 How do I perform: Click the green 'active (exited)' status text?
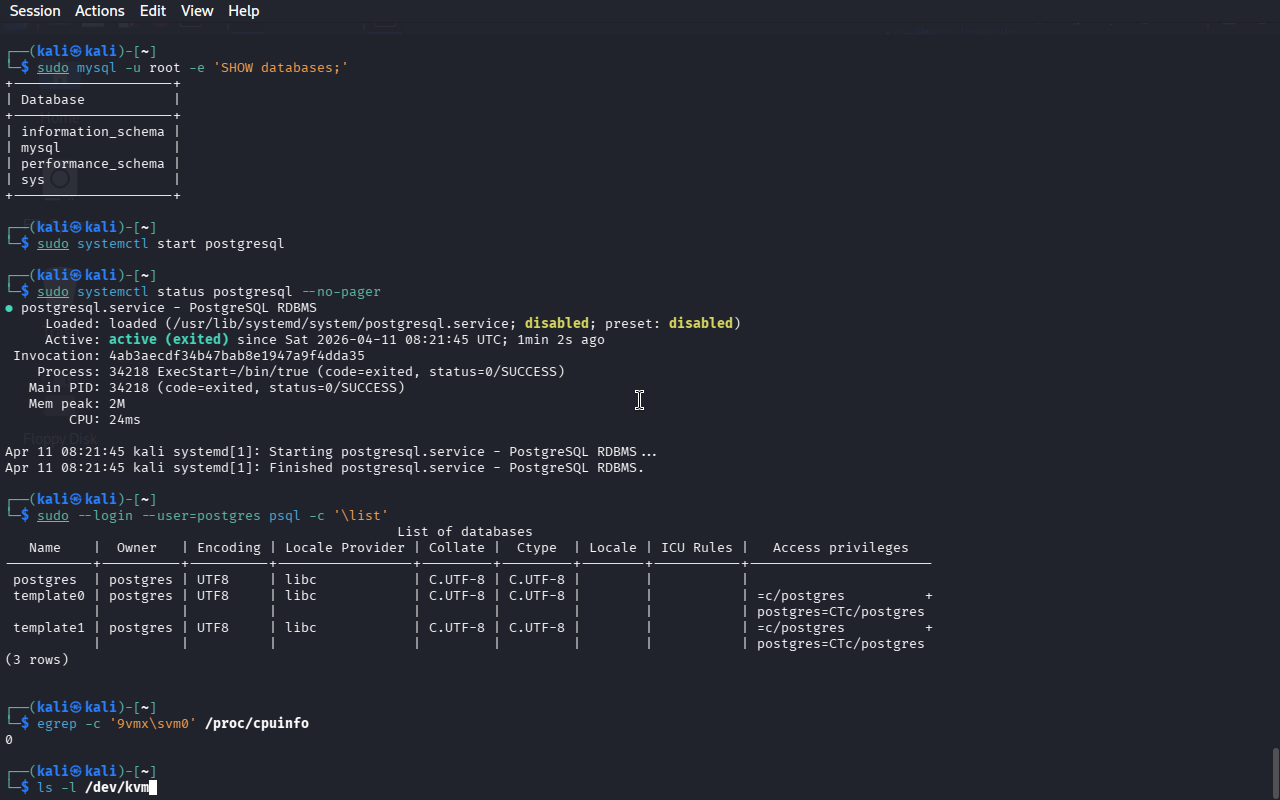(168, 340)
